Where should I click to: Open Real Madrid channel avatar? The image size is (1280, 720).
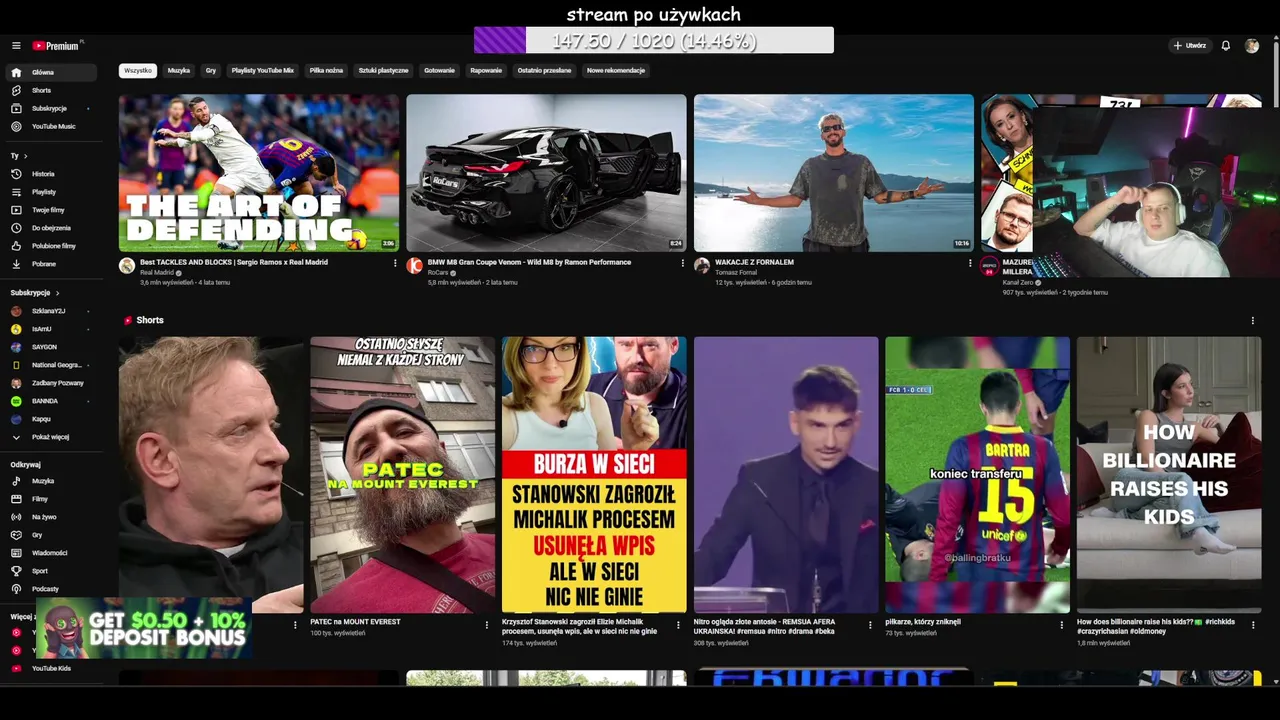(127, 266)
